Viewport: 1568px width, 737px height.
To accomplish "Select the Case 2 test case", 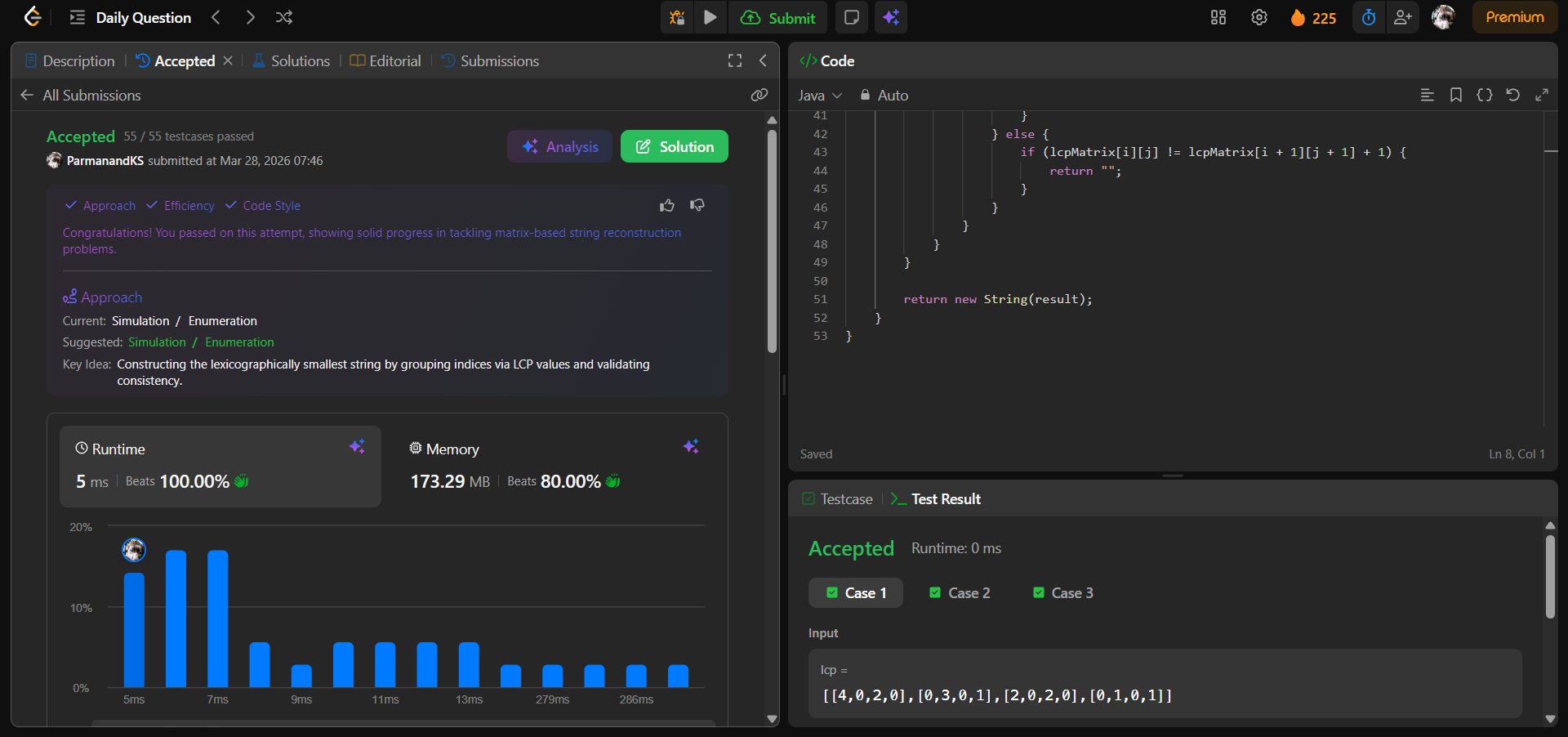I will [960, 593].
